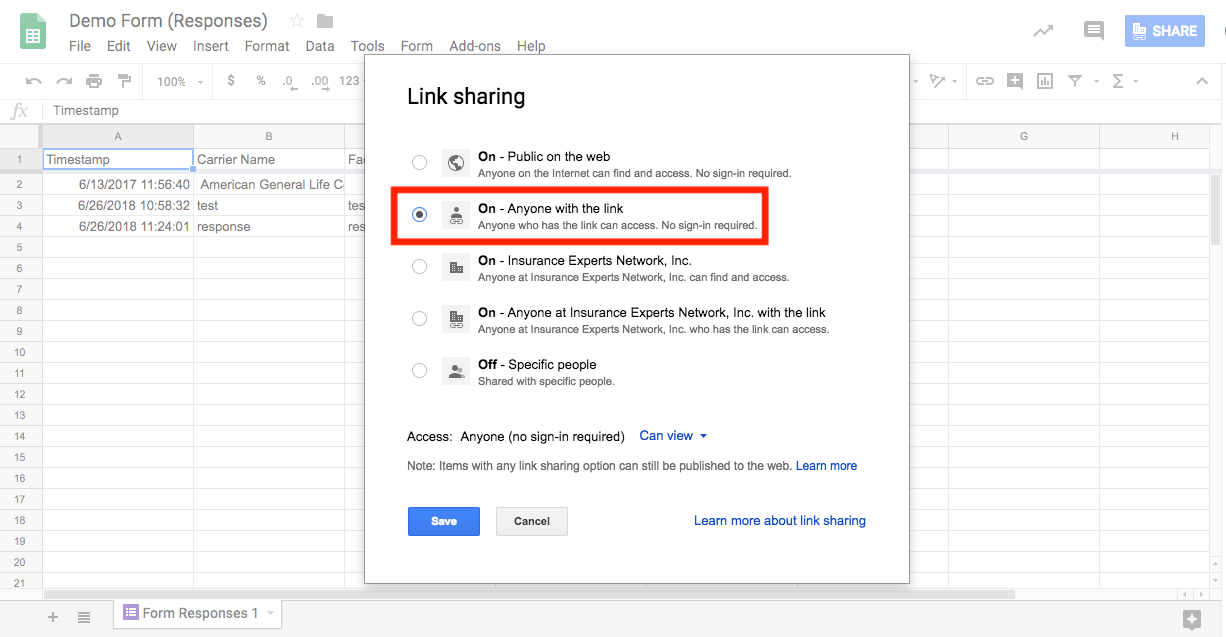
Task: Select On - Public on the web radio
Action: click(x=419, y=163)
